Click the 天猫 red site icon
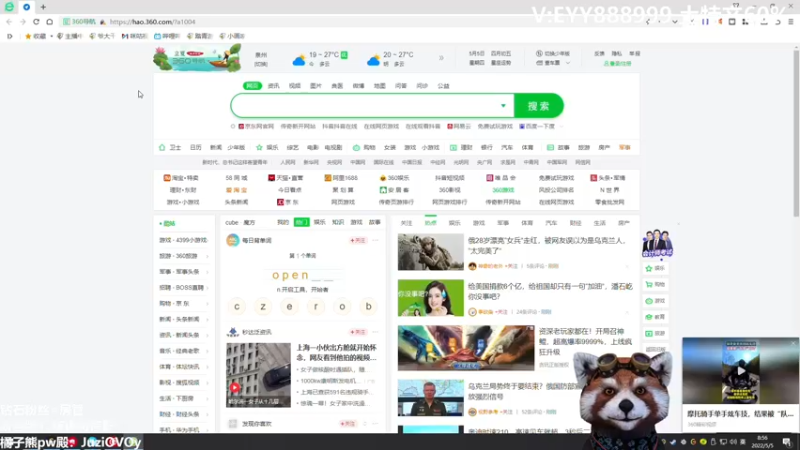Screen dimensions: 800x450 271,178
